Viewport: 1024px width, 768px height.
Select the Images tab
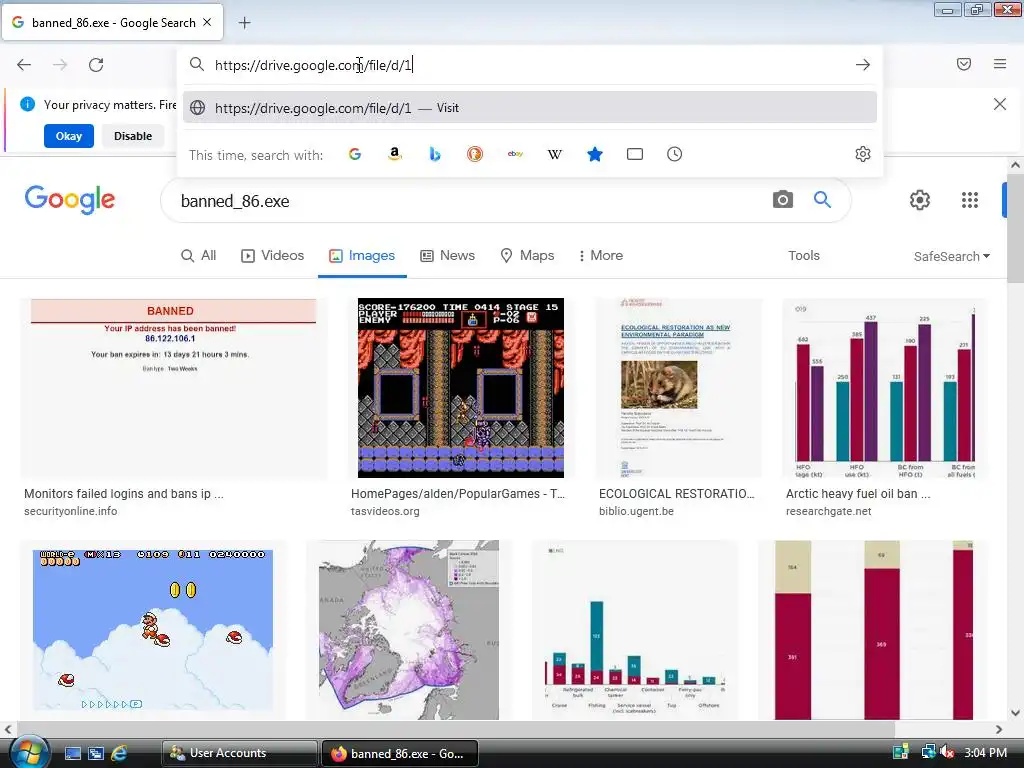click(x=362, y=255)
